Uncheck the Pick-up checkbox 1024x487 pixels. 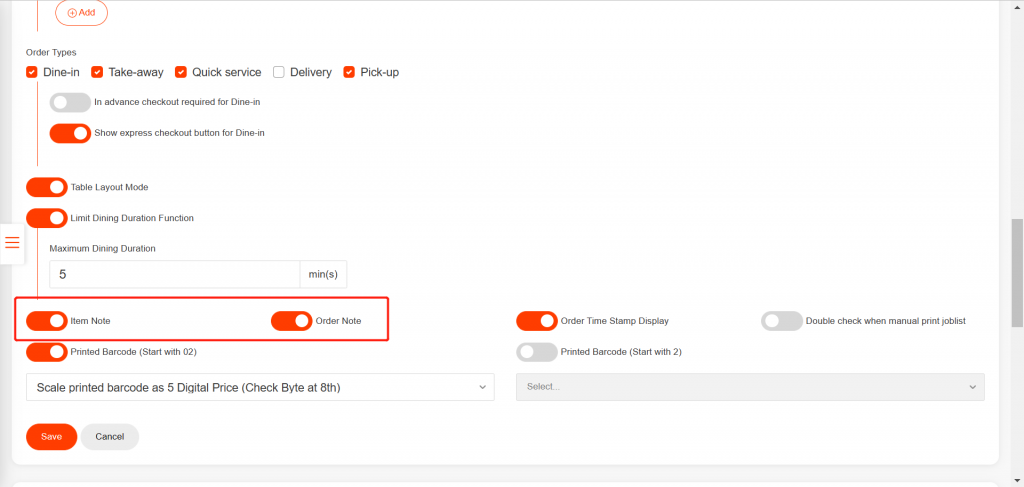point(349,72)
